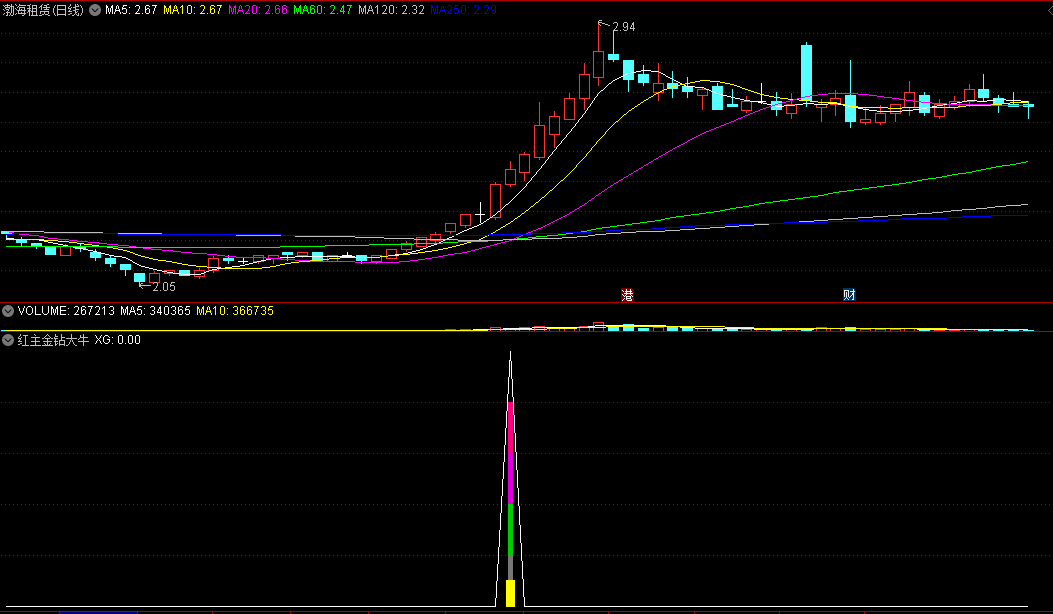Click the XG: 0.00 value
Image resolution: width=1053 pixels, height=614 pixels.
(118, 340)
